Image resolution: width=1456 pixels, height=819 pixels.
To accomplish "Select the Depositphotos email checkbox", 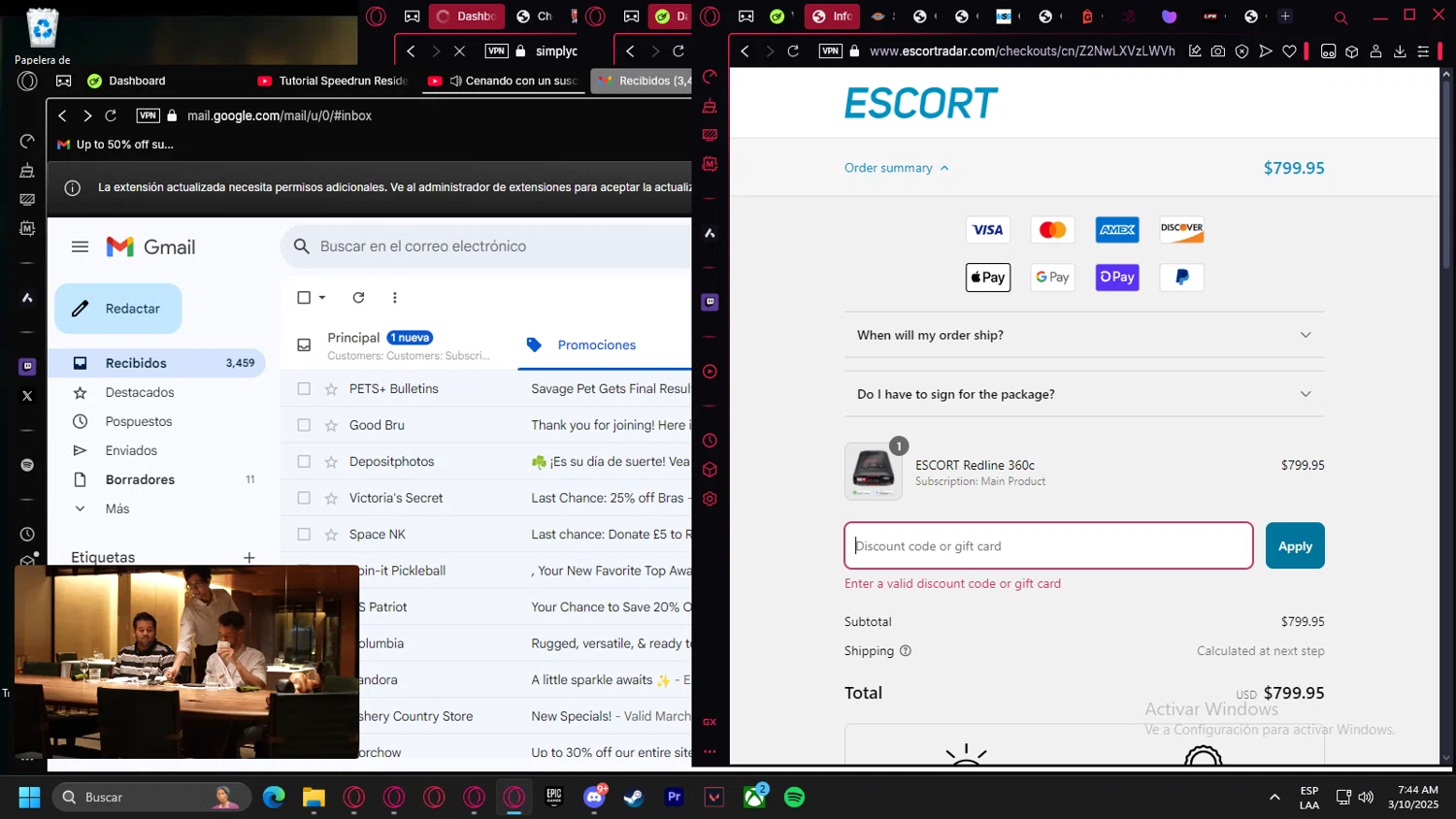I will 304,462.
